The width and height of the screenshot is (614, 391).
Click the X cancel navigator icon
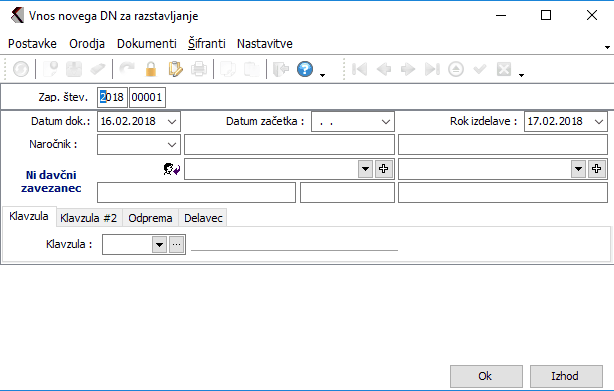click(504, 69)
